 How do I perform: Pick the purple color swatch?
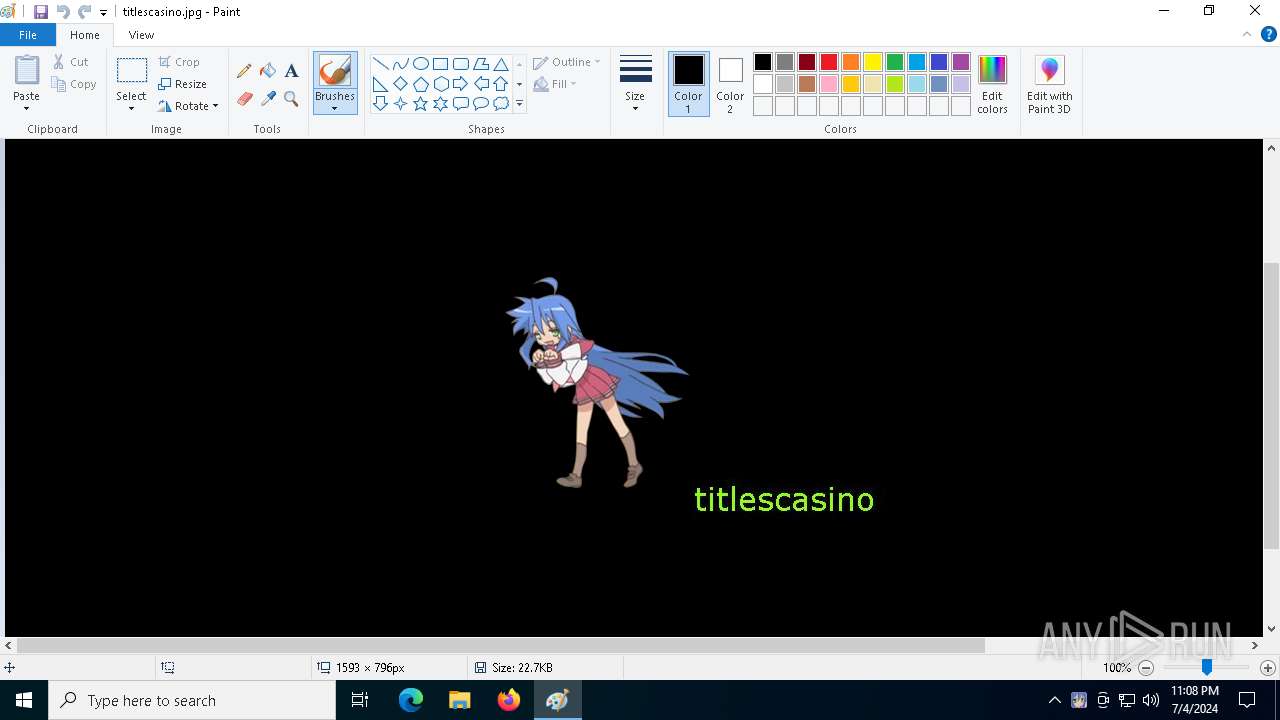pos(961,62)
